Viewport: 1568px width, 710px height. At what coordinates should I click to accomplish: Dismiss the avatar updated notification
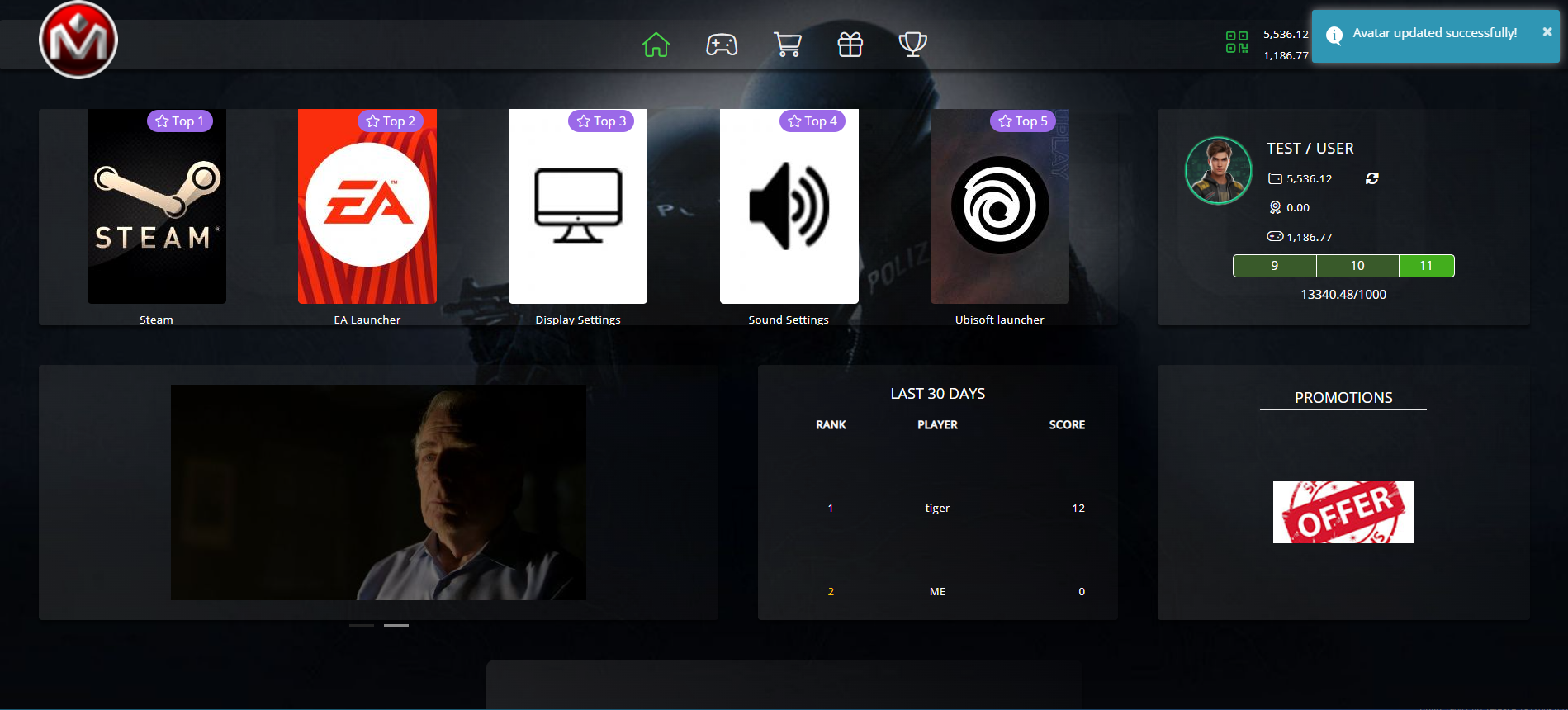pyautogui.click(x=1547, y=31)
